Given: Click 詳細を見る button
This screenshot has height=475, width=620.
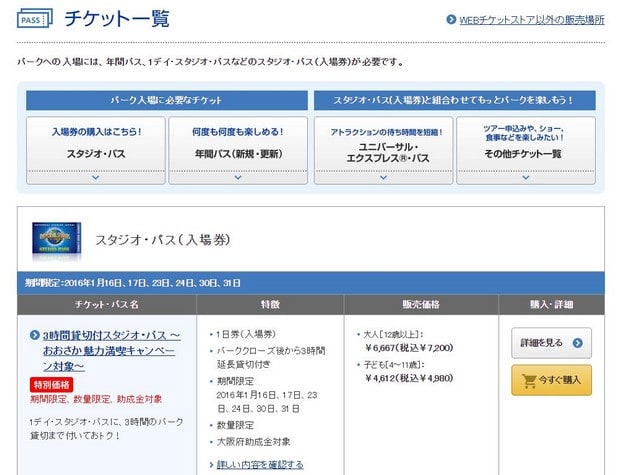Looking at the screenshot, I should click(552, 343).
